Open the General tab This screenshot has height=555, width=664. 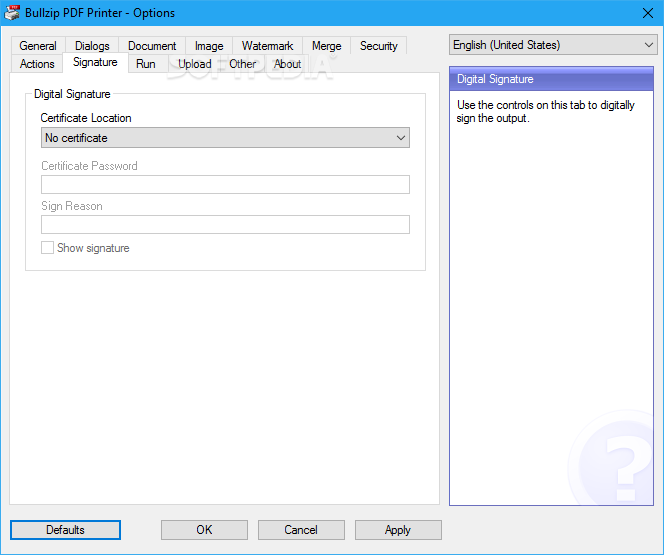pos(38,46)
